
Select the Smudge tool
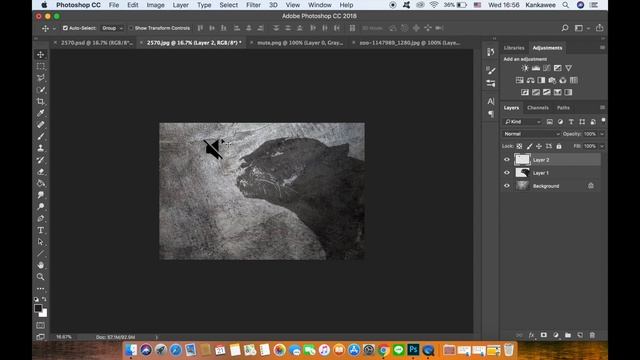tap(40, 195)
